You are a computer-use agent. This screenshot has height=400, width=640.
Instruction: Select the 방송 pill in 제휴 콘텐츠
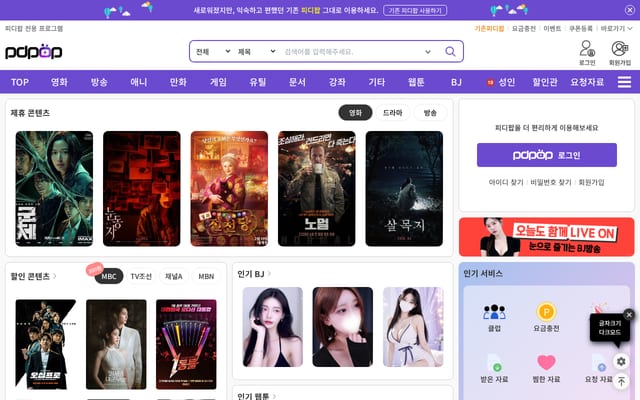[x=430, y=113]
